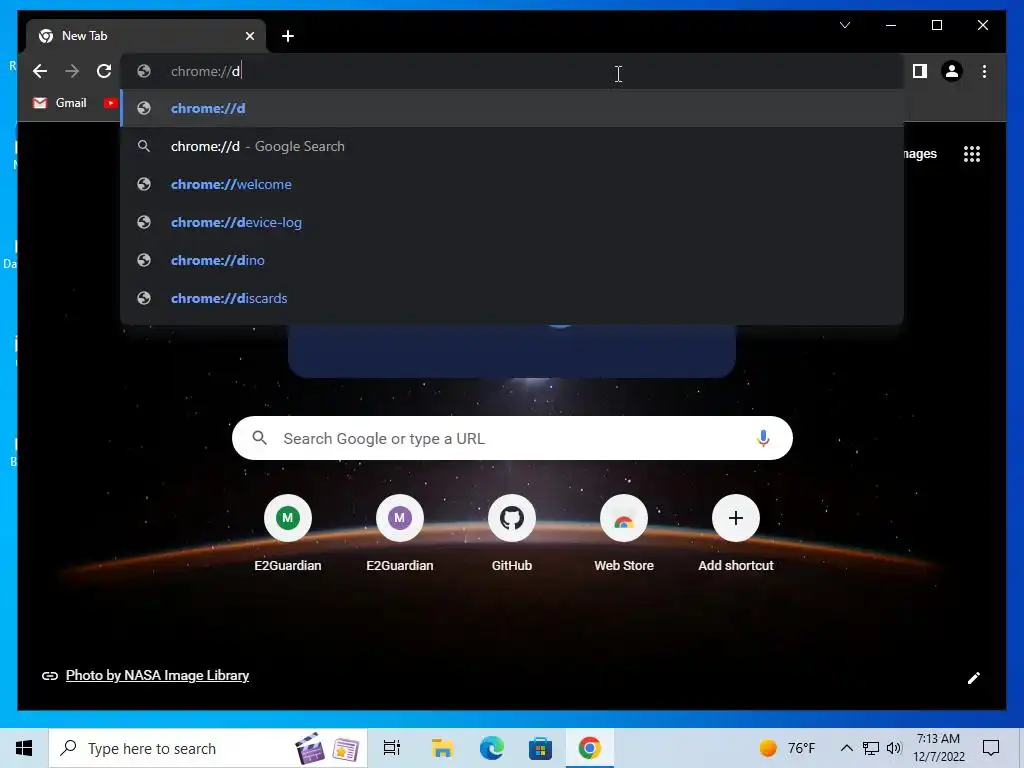This screenshot has width=1024, height=768.
Task: Select the chrome://welcome suggestion
Action: (512, 184)
